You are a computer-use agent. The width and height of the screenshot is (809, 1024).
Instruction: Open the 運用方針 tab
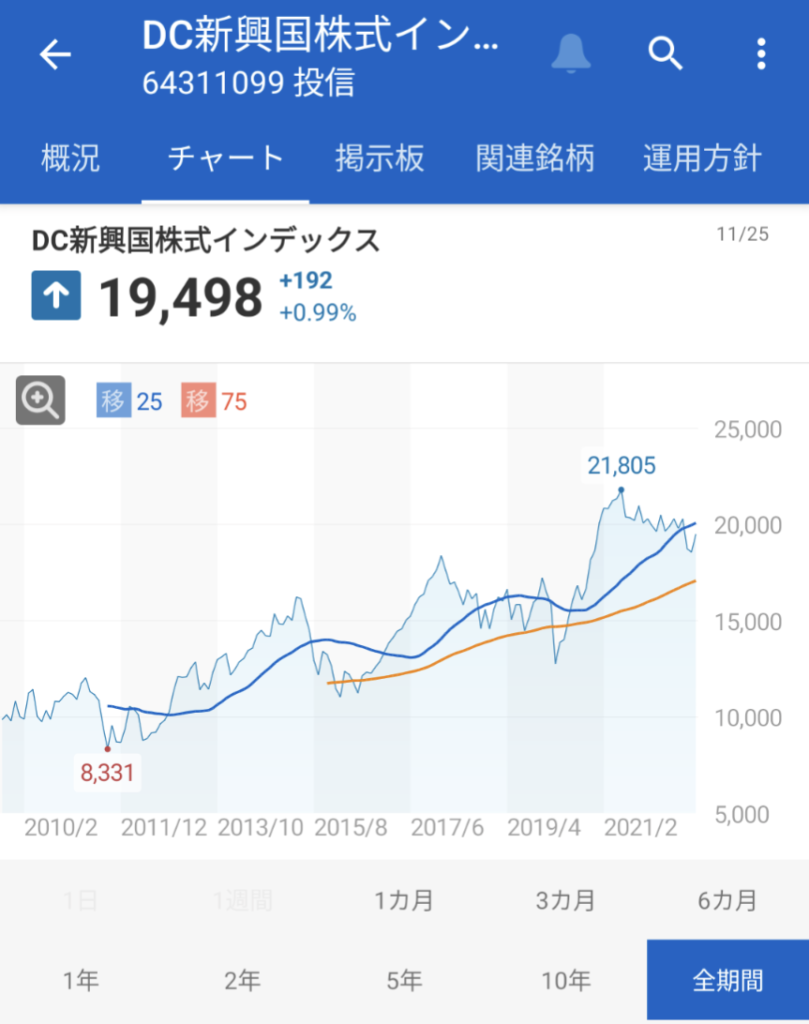click(702, 158)
